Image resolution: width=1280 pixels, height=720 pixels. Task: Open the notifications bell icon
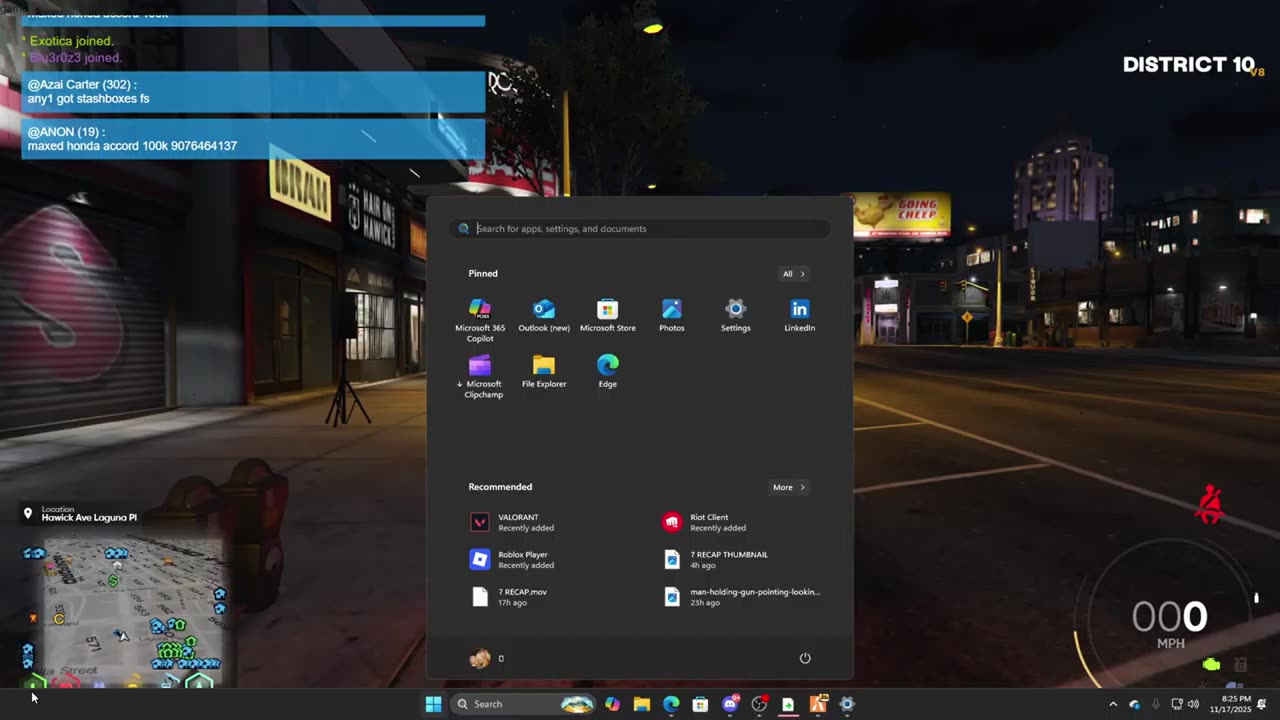[1262, 704]
